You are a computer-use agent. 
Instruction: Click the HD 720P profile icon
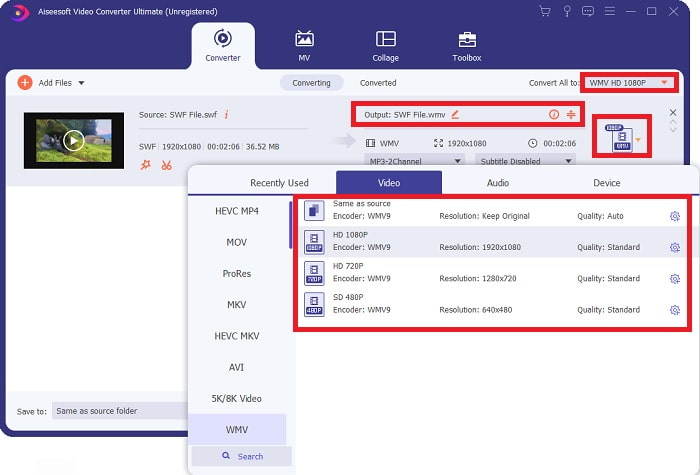pos(314,273)
